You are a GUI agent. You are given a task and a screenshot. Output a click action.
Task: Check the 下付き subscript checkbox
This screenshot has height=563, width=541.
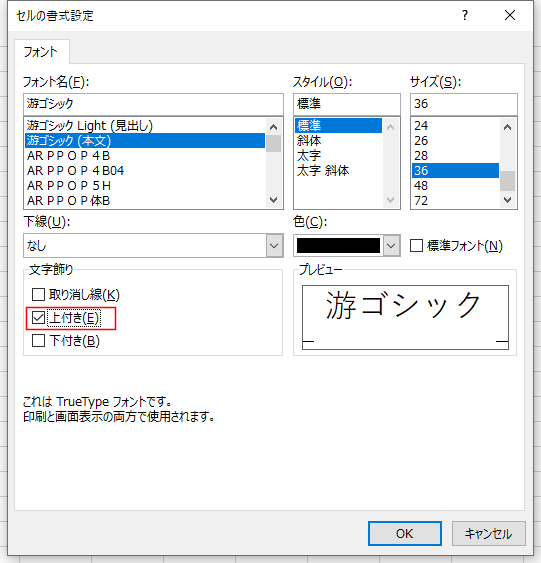38,340
